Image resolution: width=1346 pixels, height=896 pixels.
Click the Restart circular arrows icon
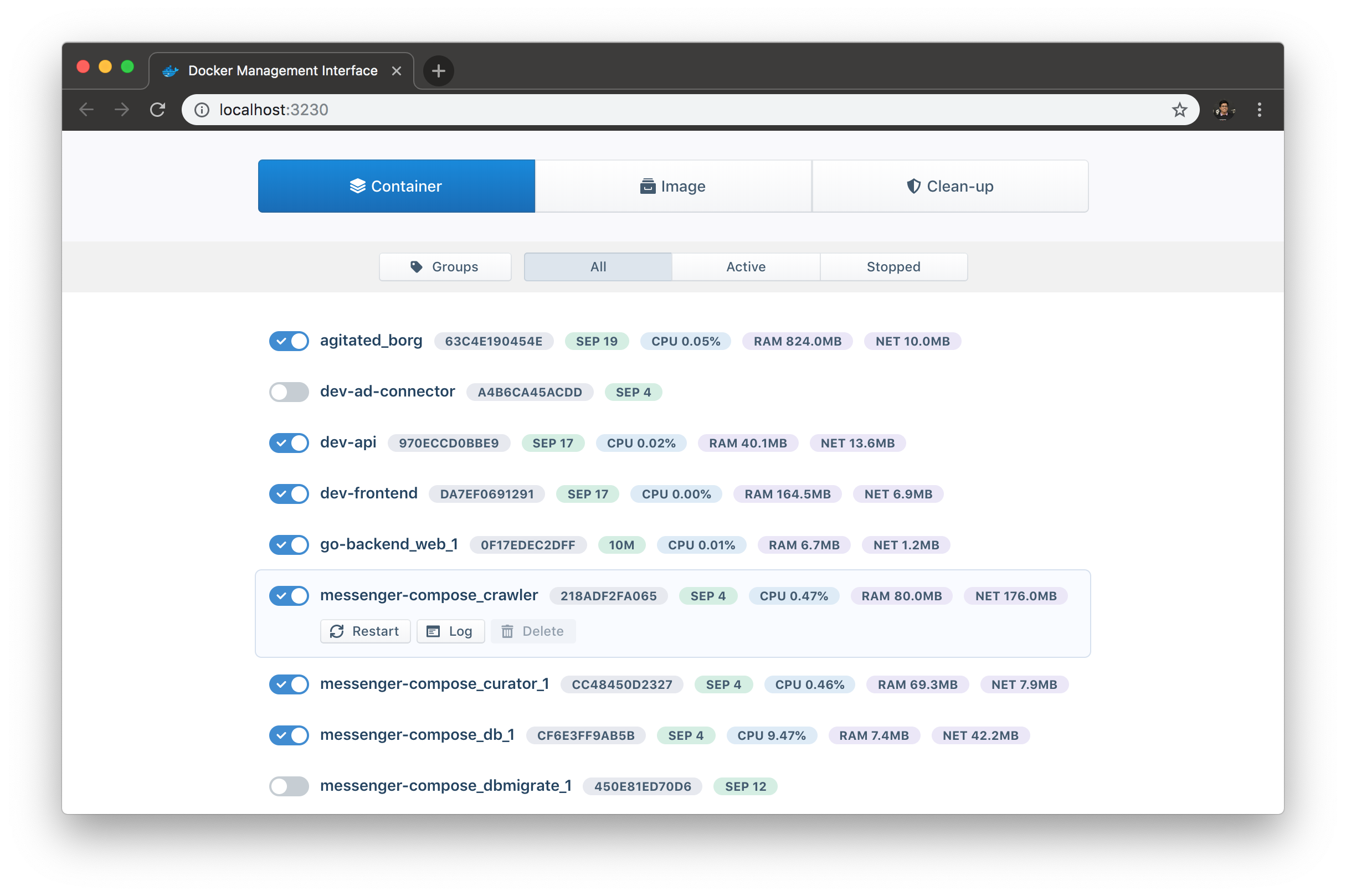tap(337, 631)
